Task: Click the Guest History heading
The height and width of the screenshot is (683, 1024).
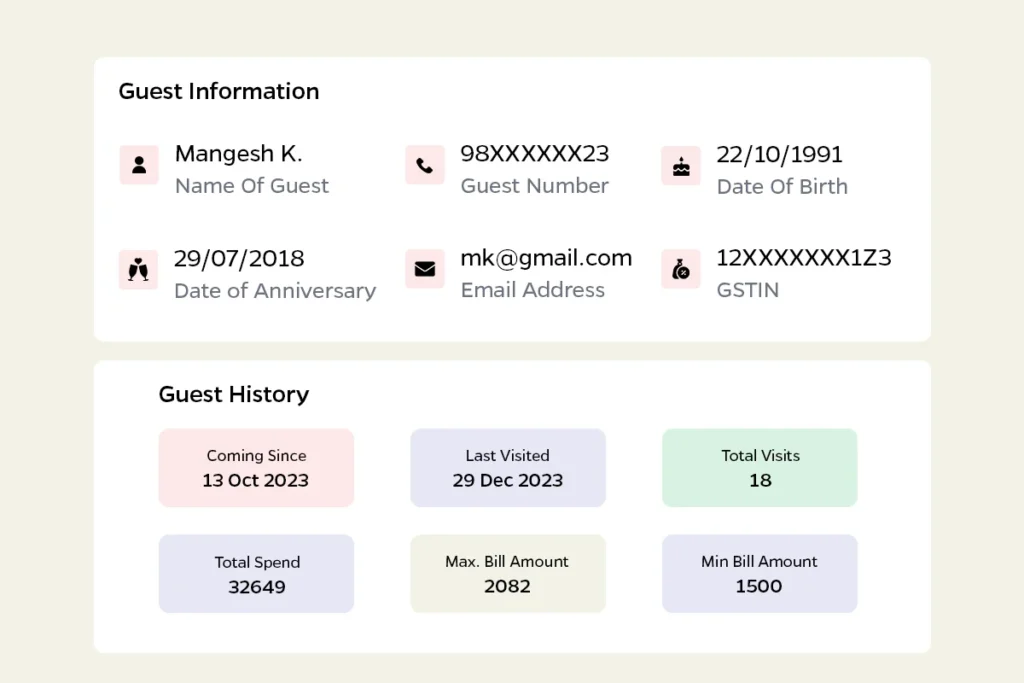Action: coord(234,394)
